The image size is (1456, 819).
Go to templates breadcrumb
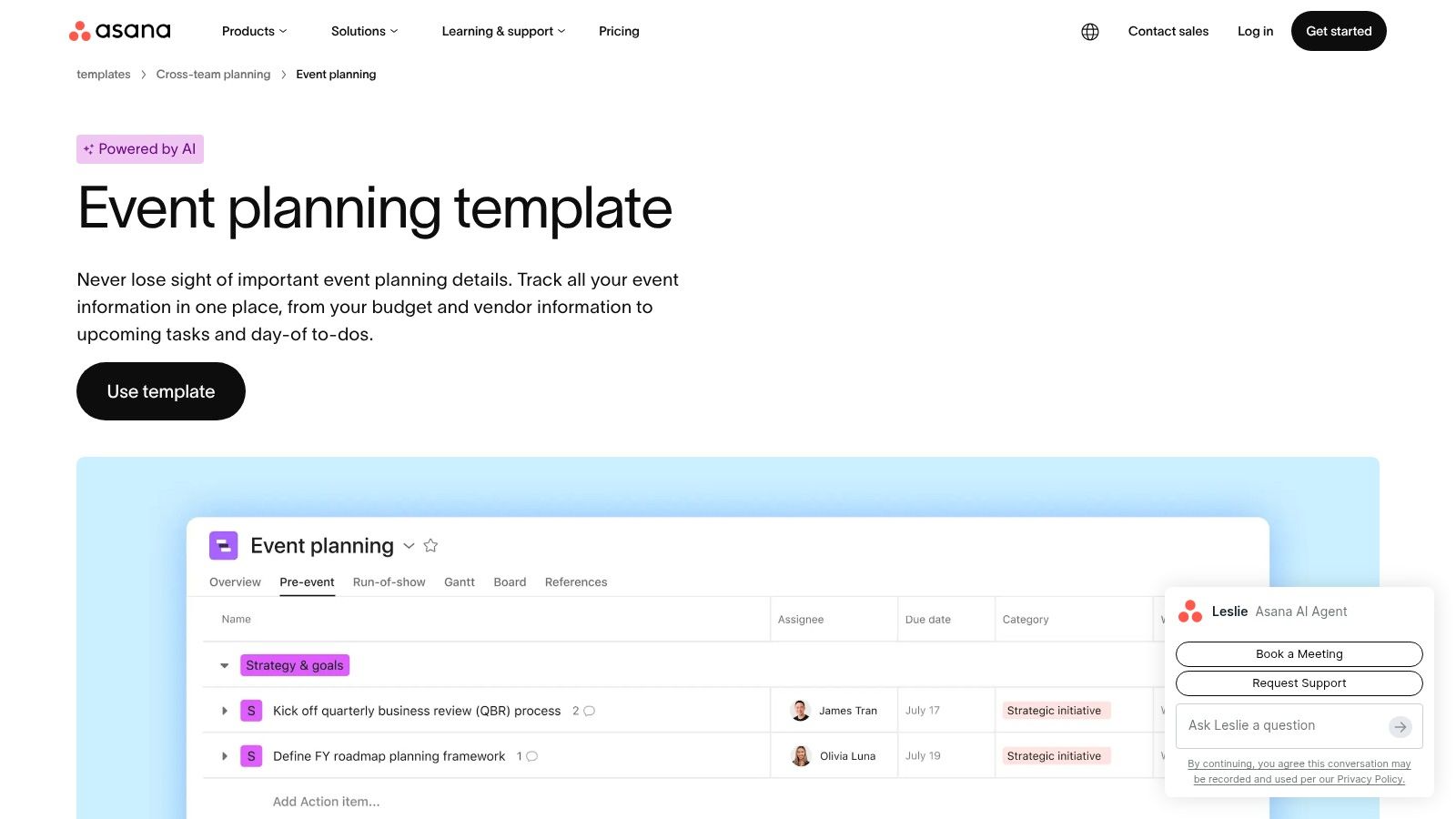[x=103, y=75]
